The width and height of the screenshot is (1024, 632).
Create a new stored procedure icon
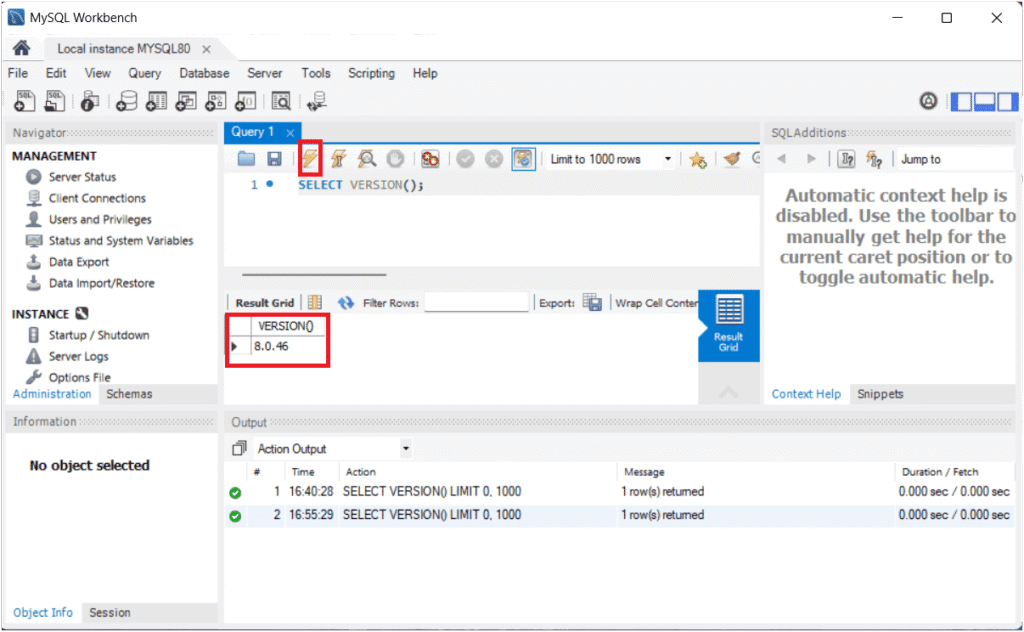tap(216, 101)
